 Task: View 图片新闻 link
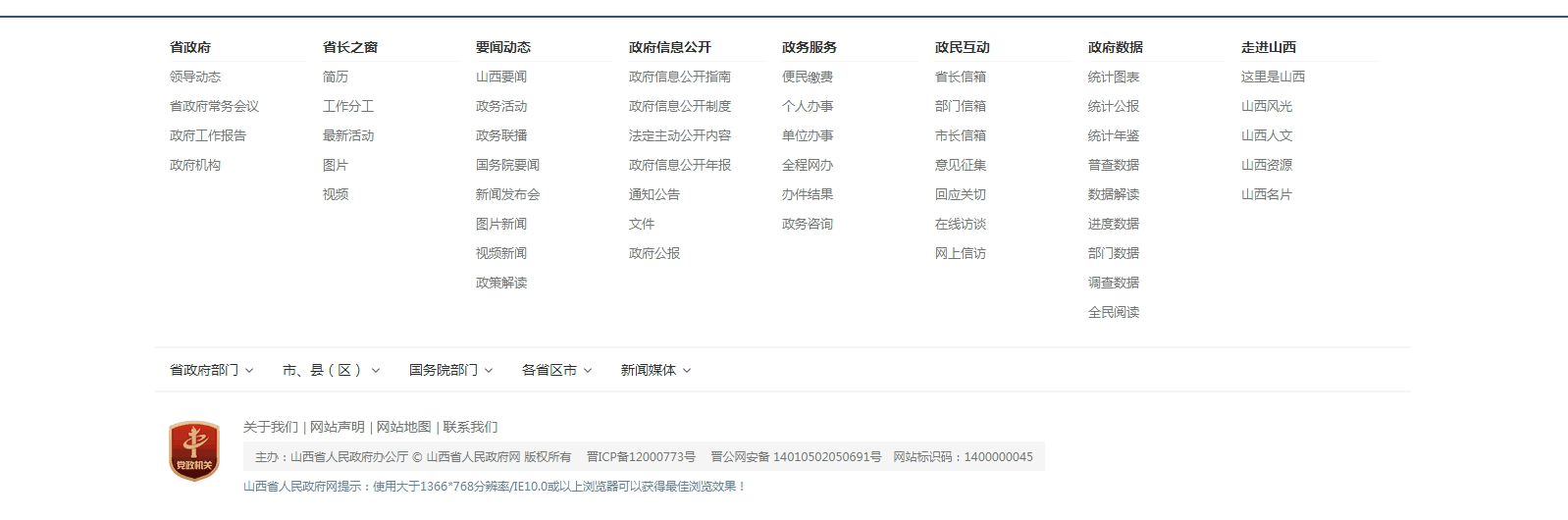[501, 224]
